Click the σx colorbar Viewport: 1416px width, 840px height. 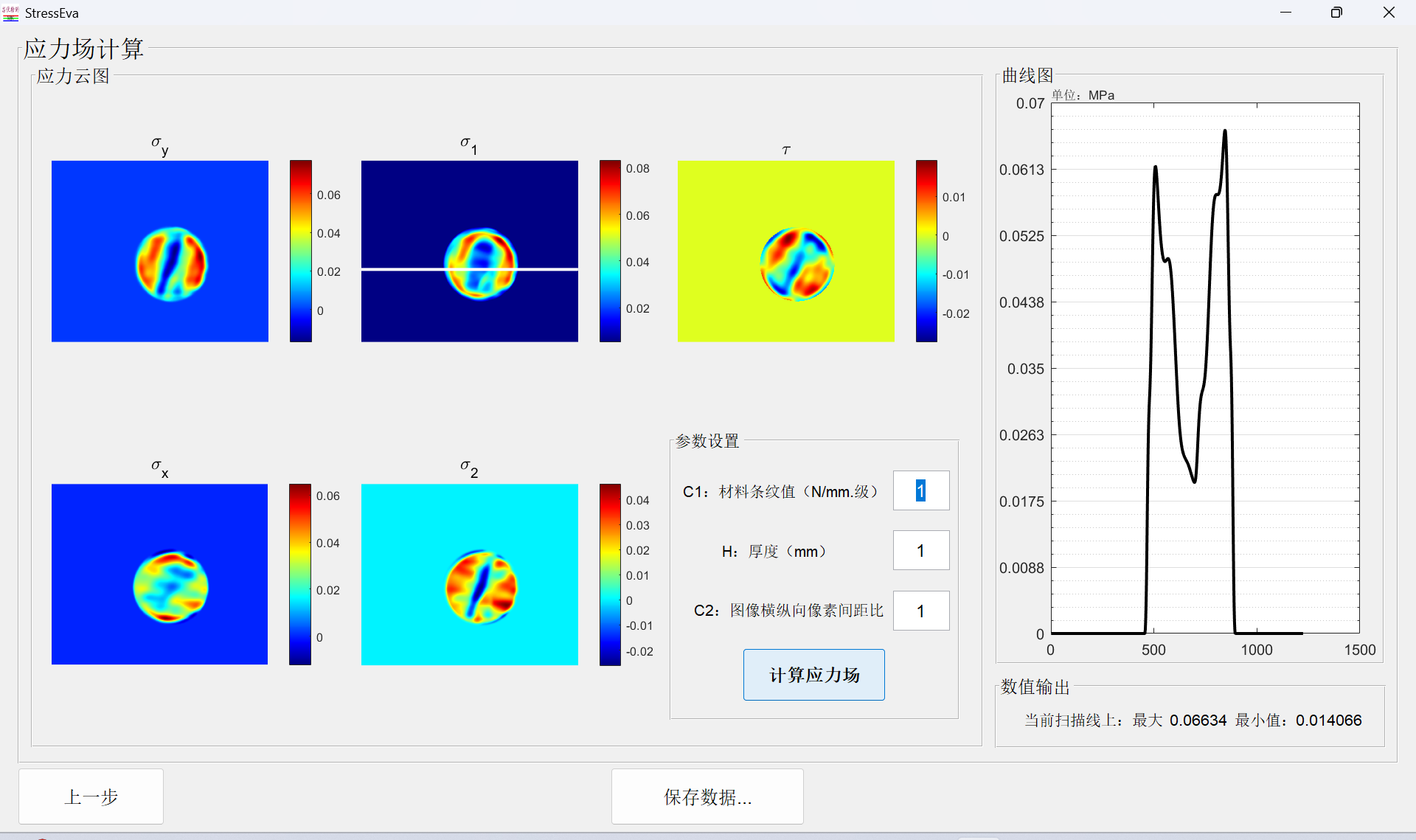point(300,574)
